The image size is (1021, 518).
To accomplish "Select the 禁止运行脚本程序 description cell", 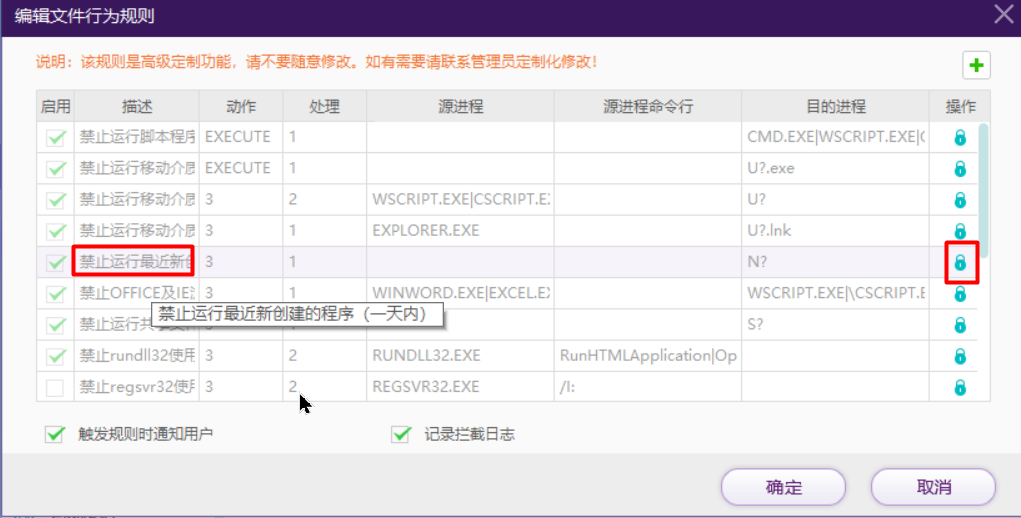I will (137, 137).
